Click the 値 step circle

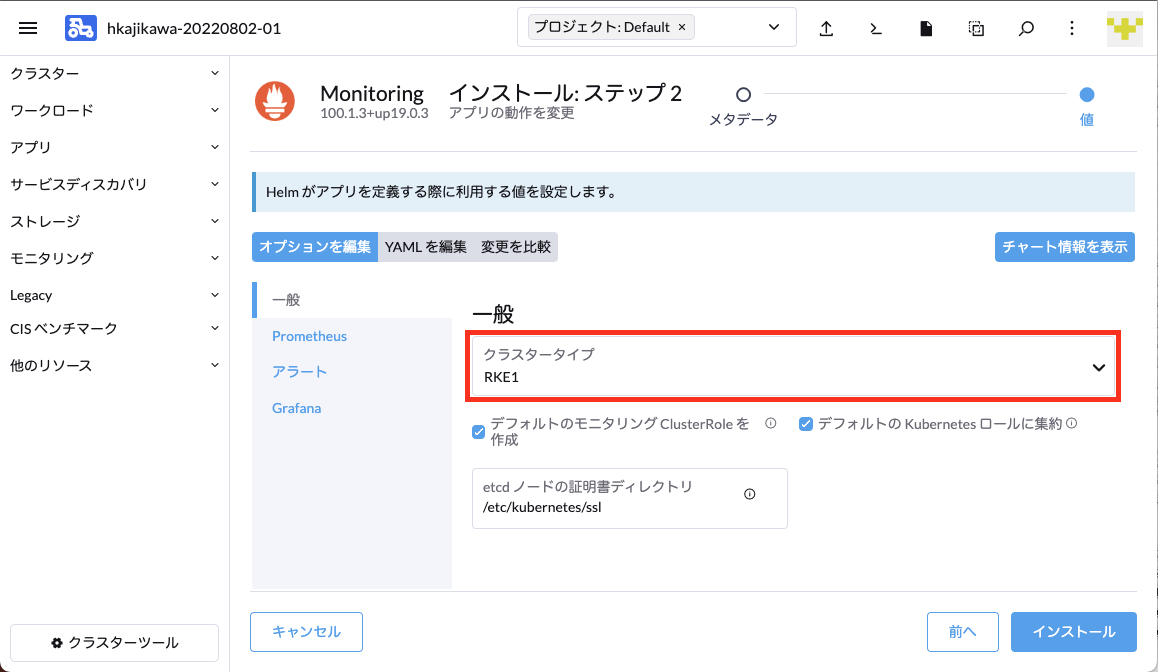click(1086, 95)
